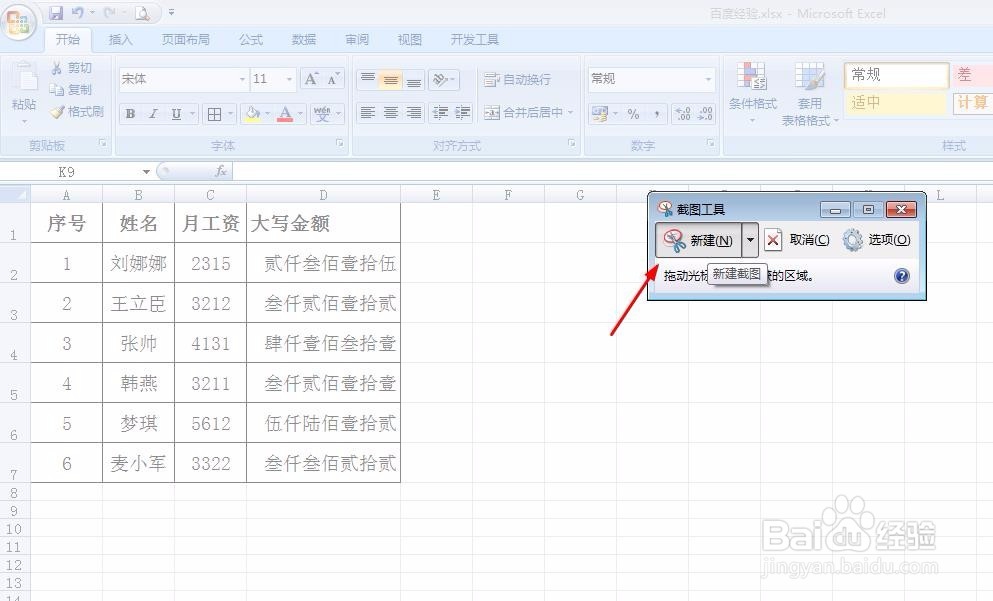Open number format dropdown 常规
Image resolution: width=993 pixels, height=601 pixels.
(x=708, y=79)
